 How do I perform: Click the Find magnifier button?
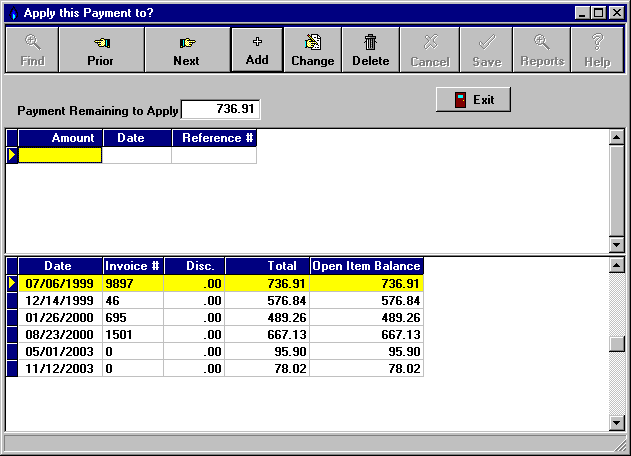coord(32,49)
